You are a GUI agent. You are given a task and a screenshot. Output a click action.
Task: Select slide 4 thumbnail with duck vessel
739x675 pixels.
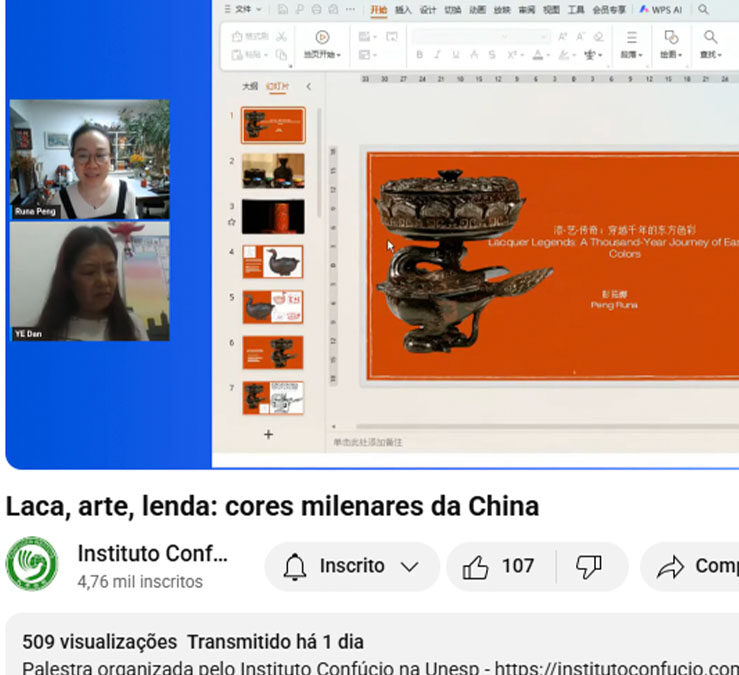tap(272, 262)
